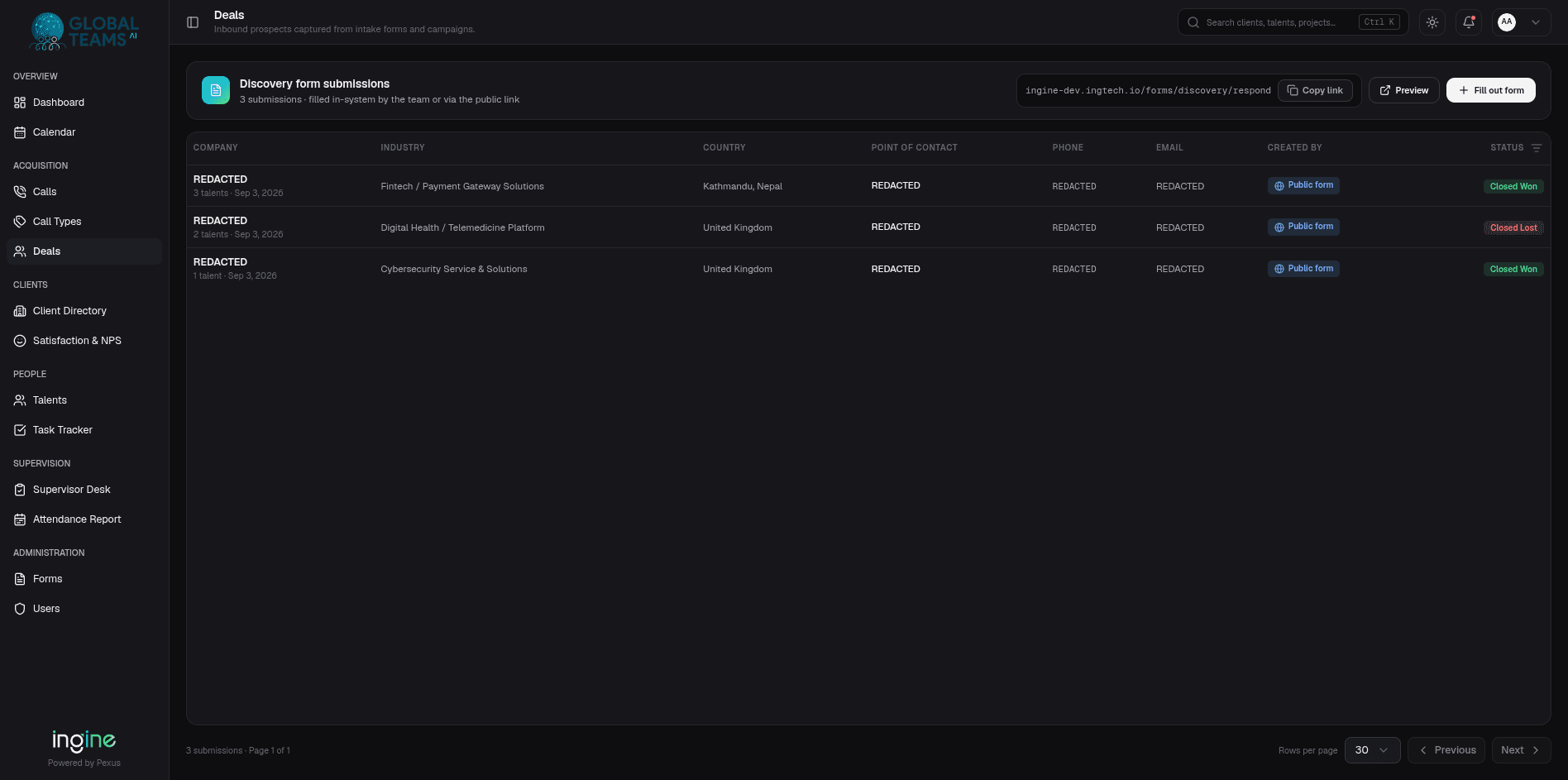The image size is (1568, 780).
Task: Click Public form badge in Fintech row
Action: (1303, 185)
